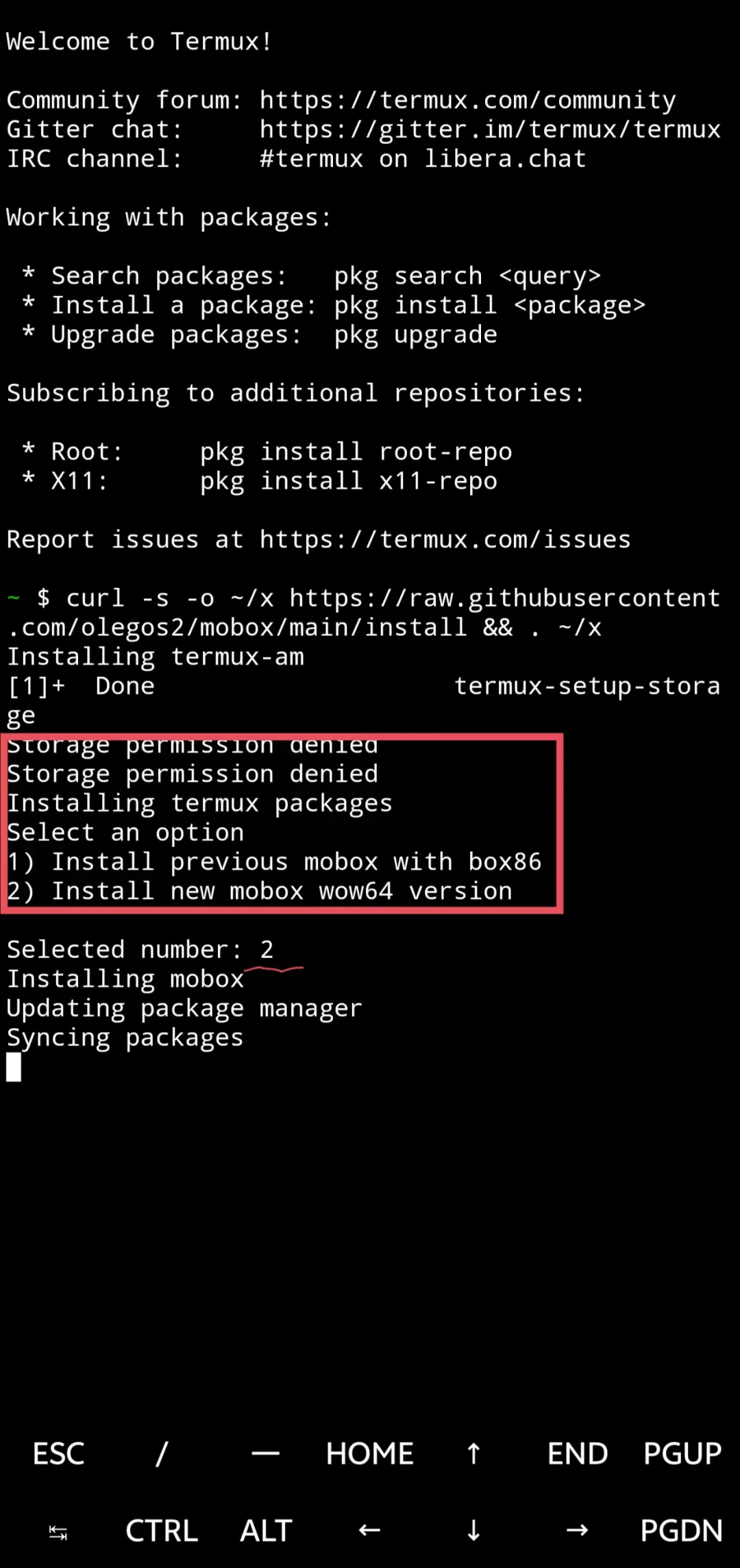Tap the right arrow key
Image resolution: width=740 pixels, height=1568 pixels.
pos(577,1530)
